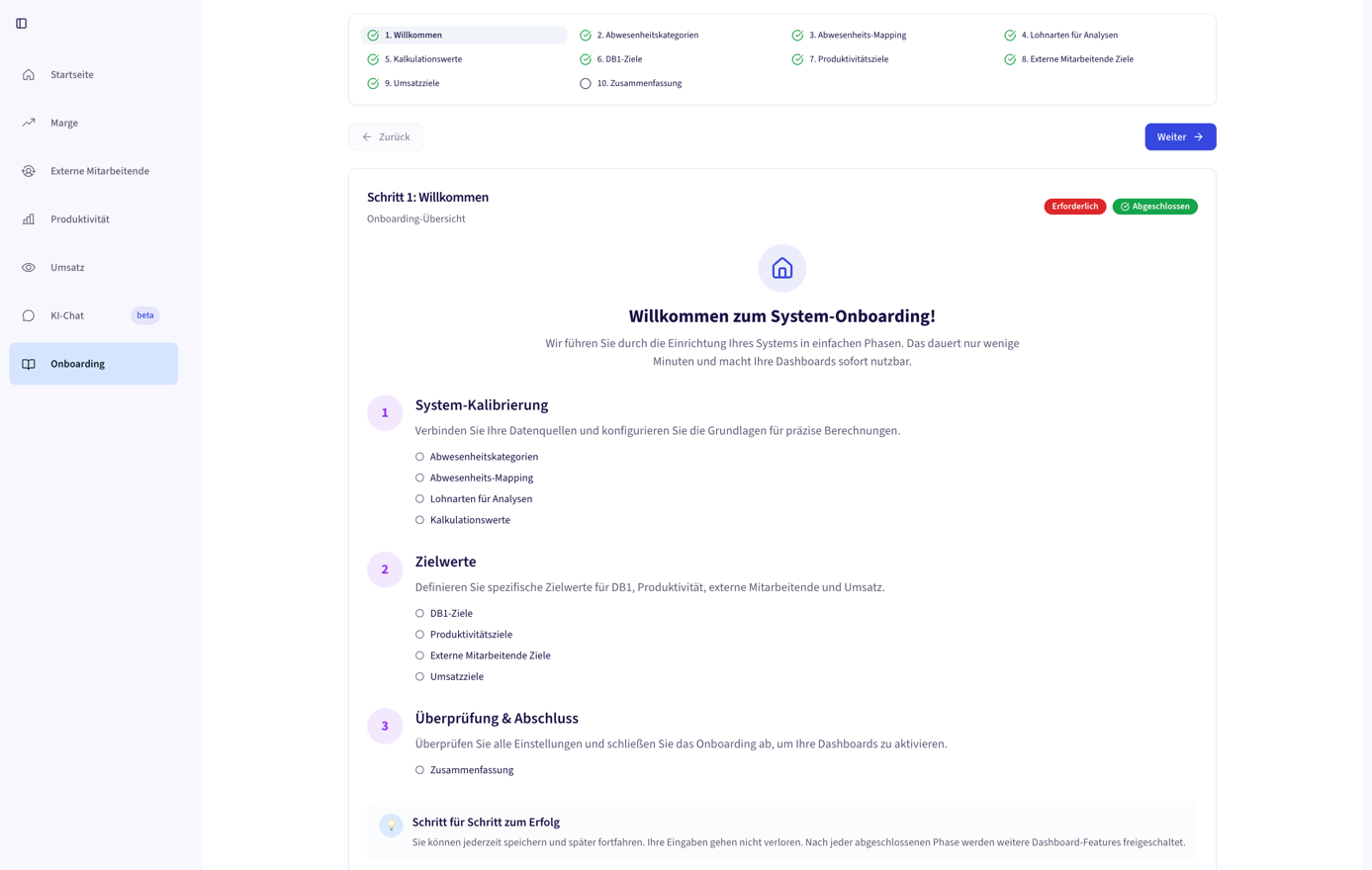Click the Onboarding book icon
1372x870 pixels.
click(29, 364)
